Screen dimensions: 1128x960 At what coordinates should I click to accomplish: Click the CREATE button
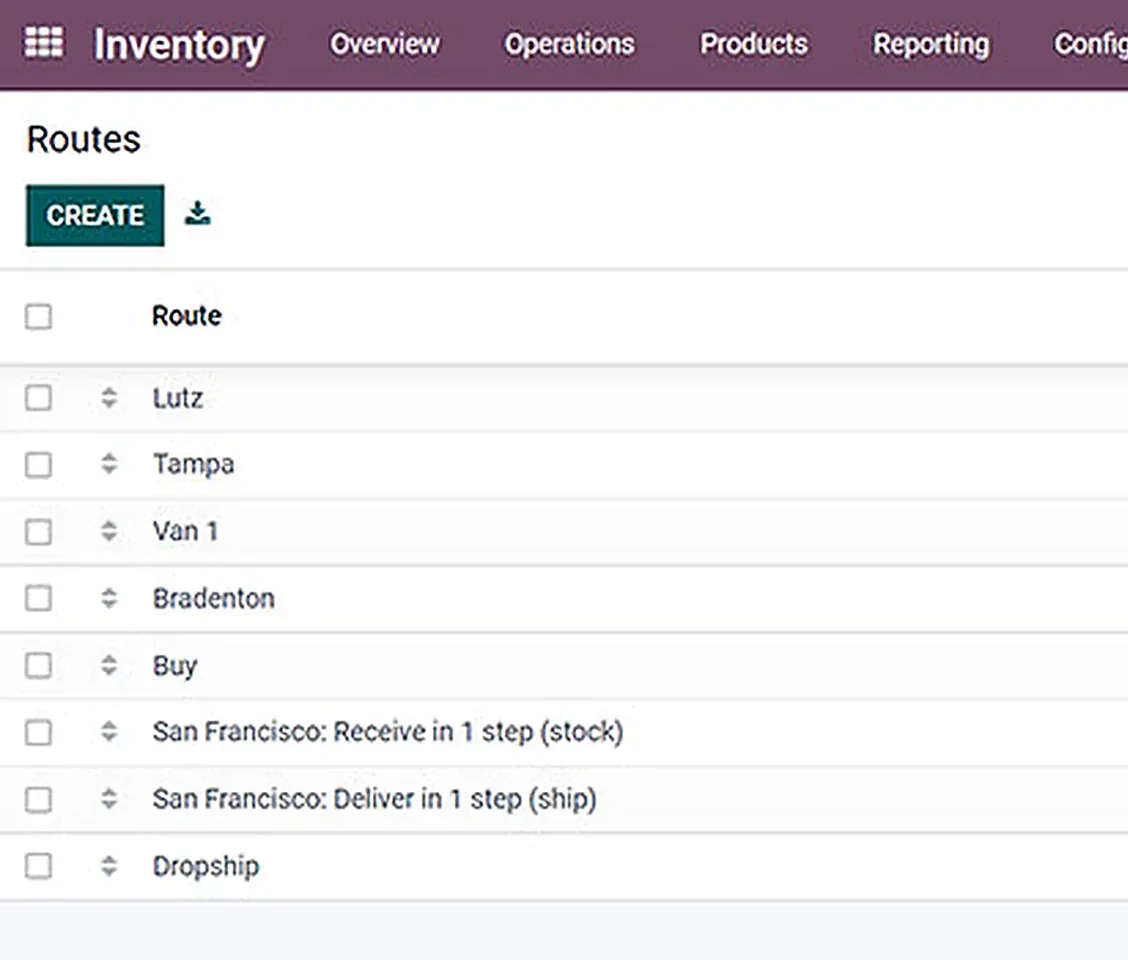(95, 215)
